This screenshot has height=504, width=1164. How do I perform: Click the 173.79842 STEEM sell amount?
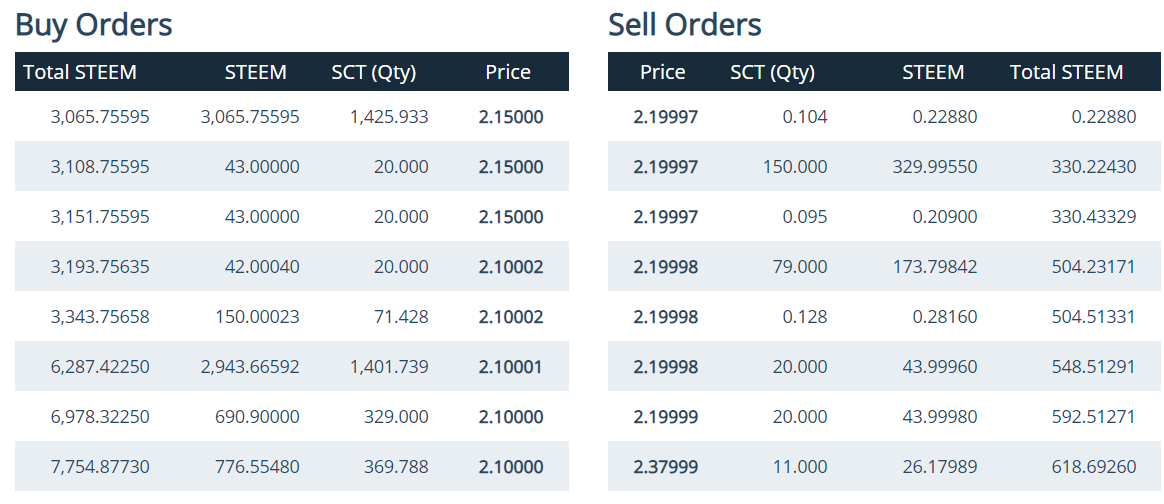(x=934, y=267)
